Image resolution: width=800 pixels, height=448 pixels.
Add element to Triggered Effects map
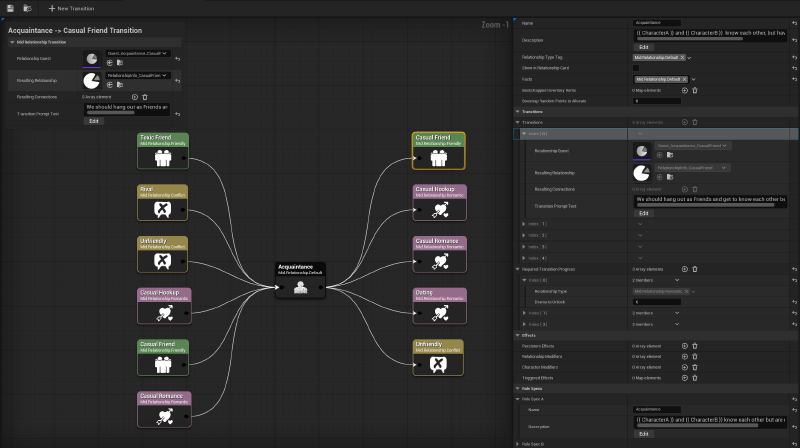tap(684, 379)
